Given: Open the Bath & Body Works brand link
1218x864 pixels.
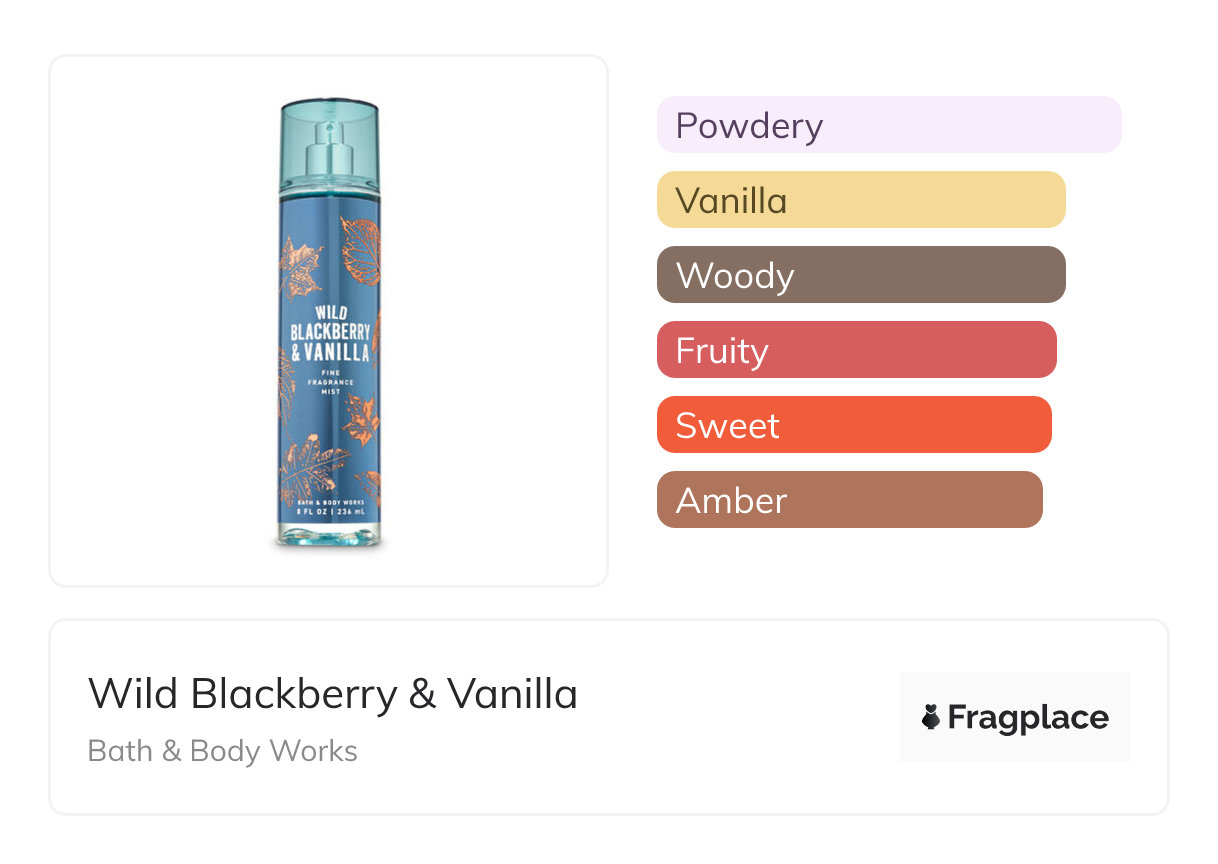Looking at the screenshot, I should pyautogui.click(x=222, y=751).
